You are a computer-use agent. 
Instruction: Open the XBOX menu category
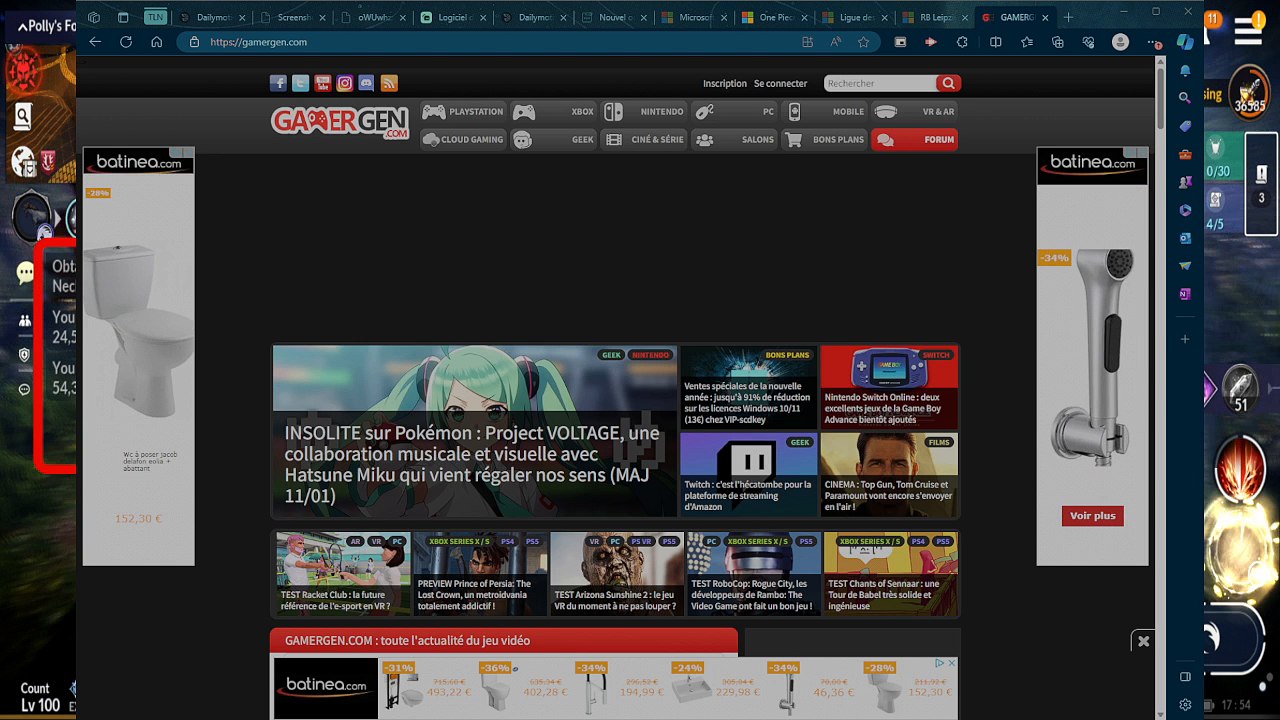pyautogui.click(x=554, y=112)
